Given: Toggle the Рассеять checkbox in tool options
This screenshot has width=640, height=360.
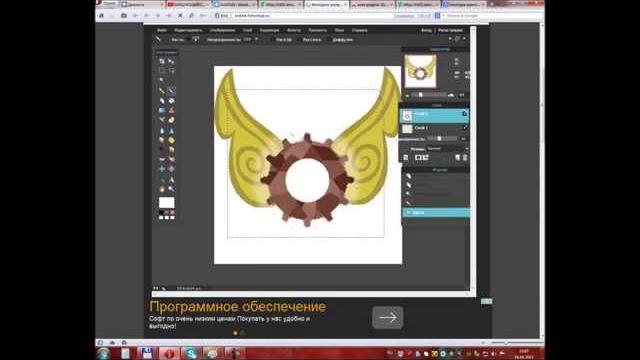Looking at the screenshot, I should (x=300, y=40).
